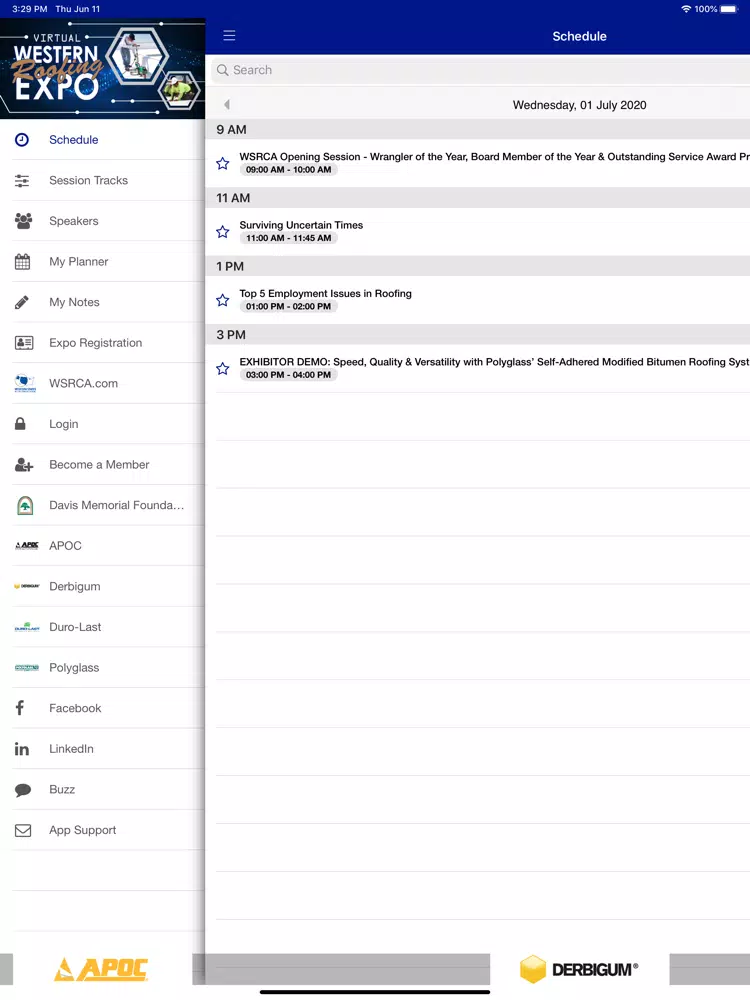Click the My Notes pencil icon
Screen dimensions: 750x1000
[x=22, y=302]
